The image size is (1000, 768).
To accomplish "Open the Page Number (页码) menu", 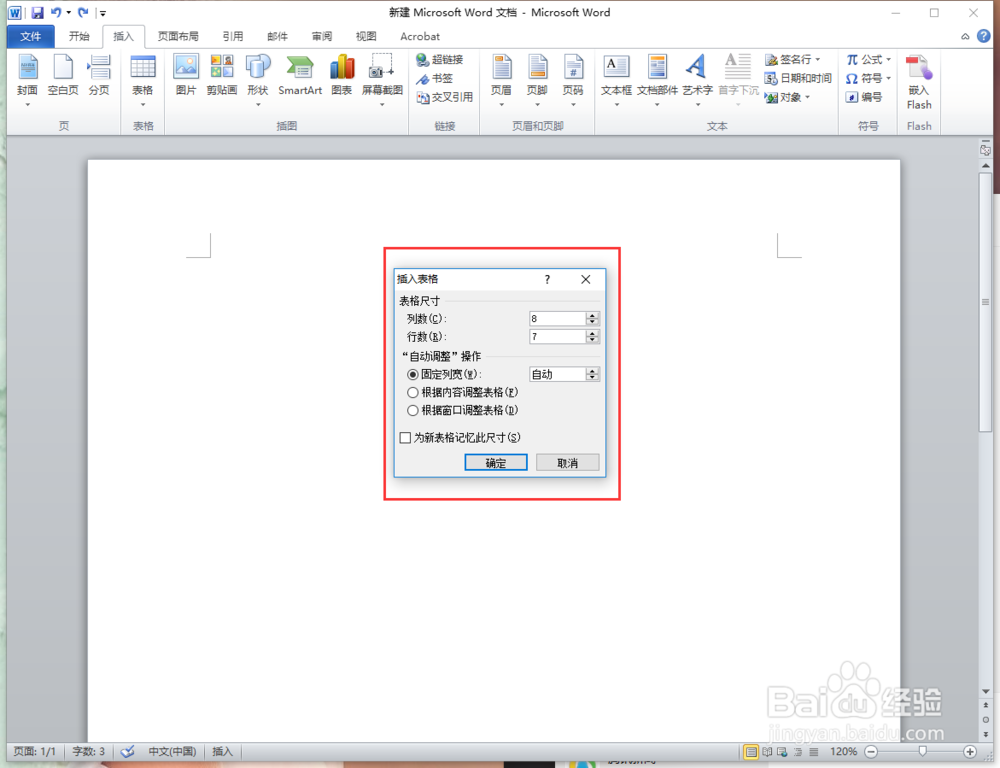I will [x=573, y=80].
